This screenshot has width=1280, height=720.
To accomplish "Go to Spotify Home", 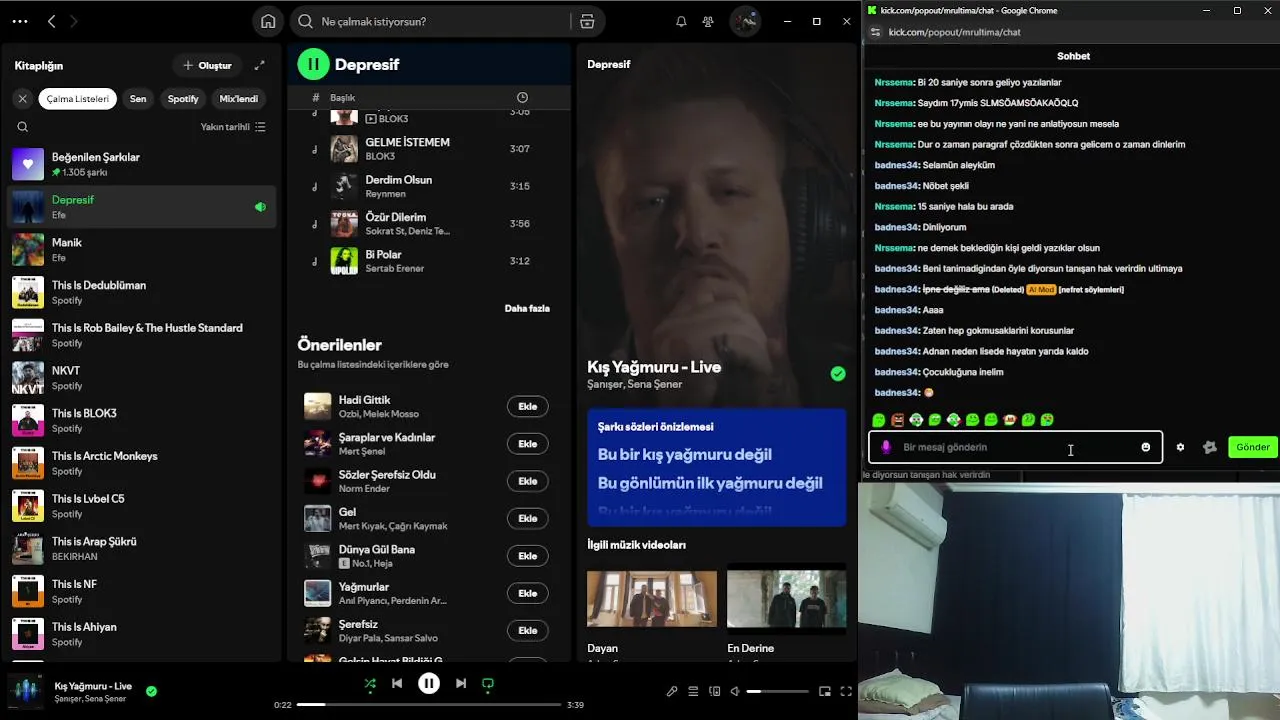I will [268, 21].
